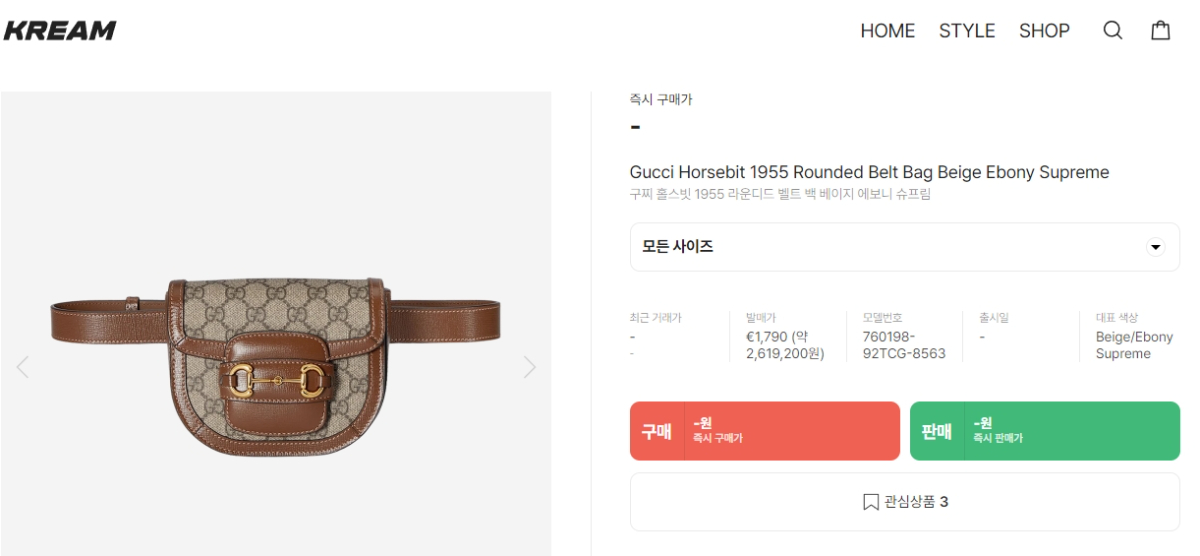Go to the HOME menu

click(x=887, y=31)
